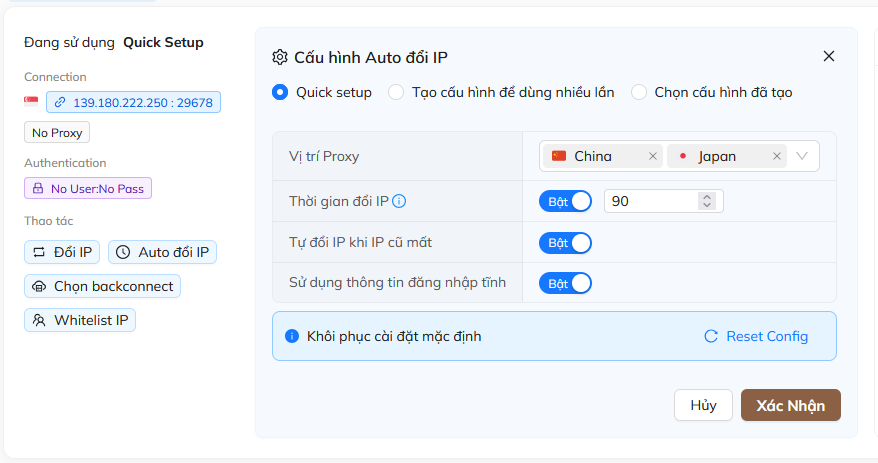
Task: Choose Chọn cấu hình đã tạo option
Action: (639, 92)
